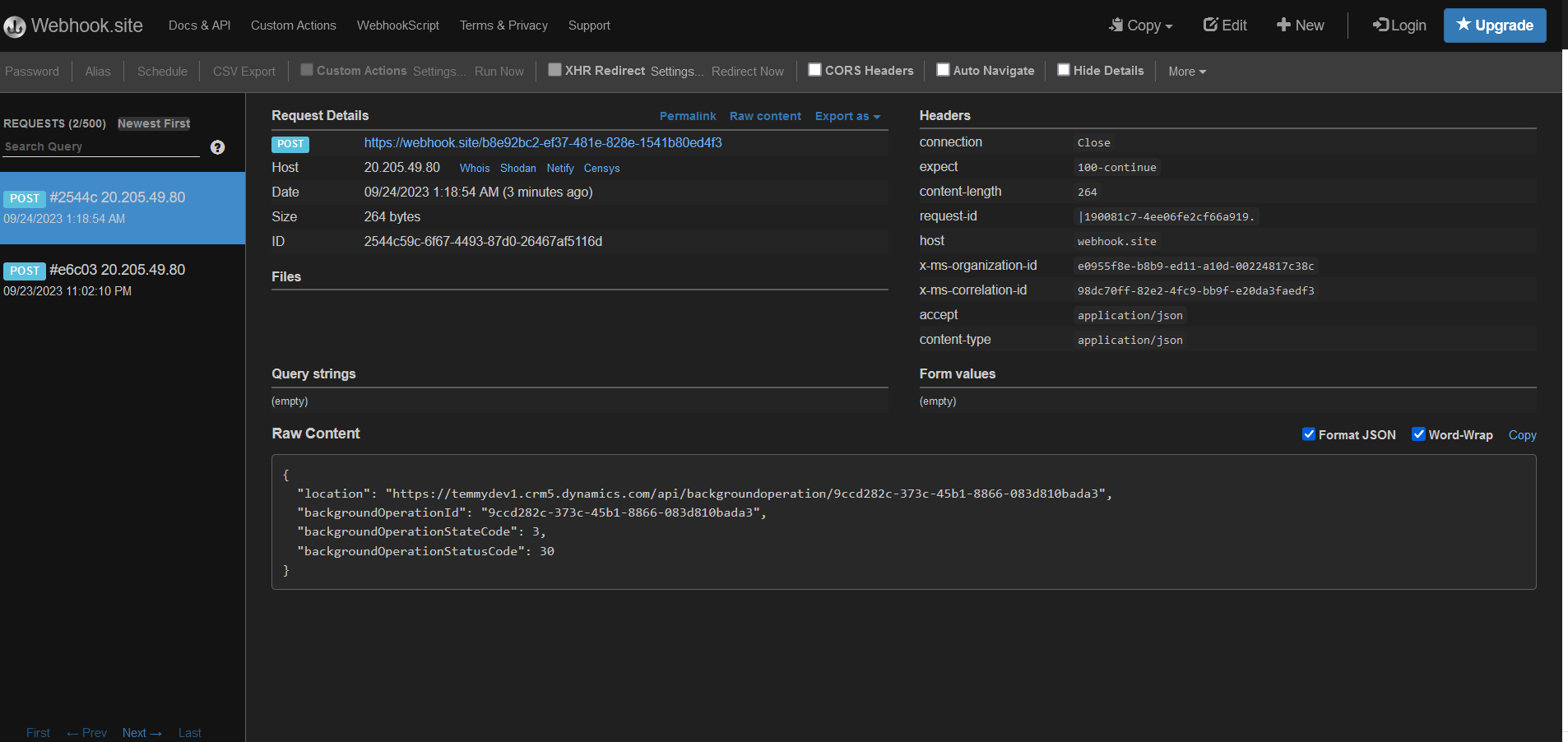Click the Size value 264 bytes
The height and width of the screenshot is (742, 1568).
point(392,217)
